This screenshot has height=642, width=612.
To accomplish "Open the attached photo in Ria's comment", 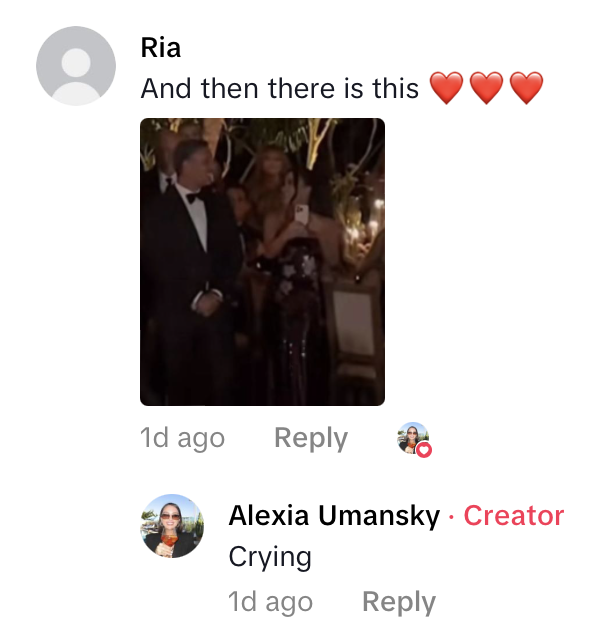I will pos(262,262).
